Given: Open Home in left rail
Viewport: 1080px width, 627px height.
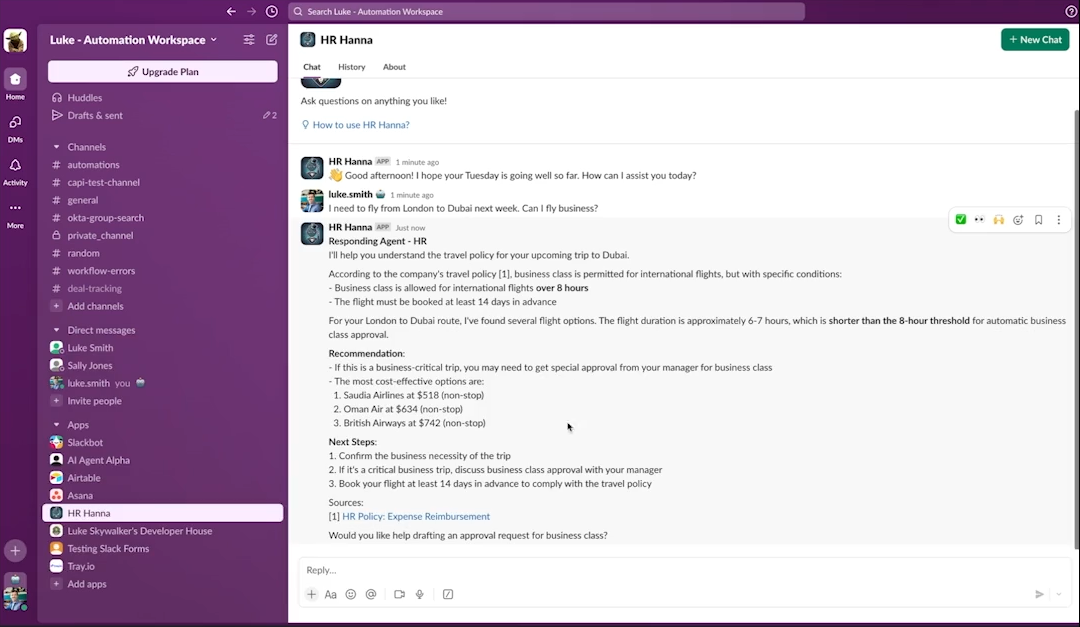Looking at the screenshot, I should click(x=15, y=84).
